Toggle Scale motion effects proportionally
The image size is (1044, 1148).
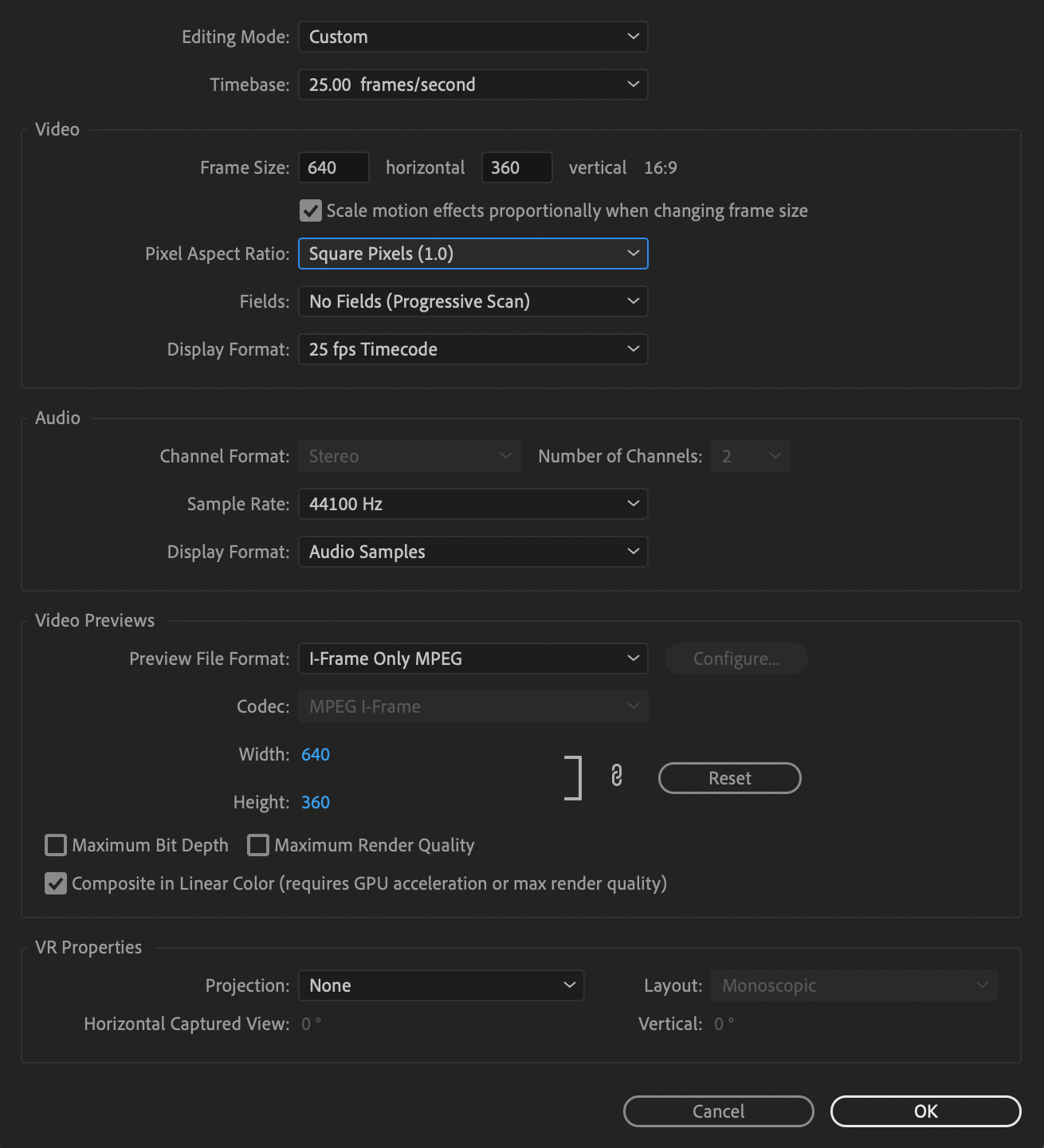coord(311,210)
